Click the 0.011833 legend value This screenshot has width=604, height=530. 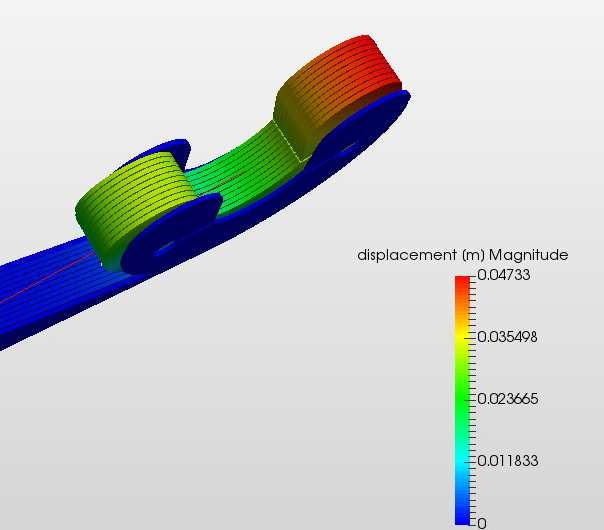(x=507, y=461)
